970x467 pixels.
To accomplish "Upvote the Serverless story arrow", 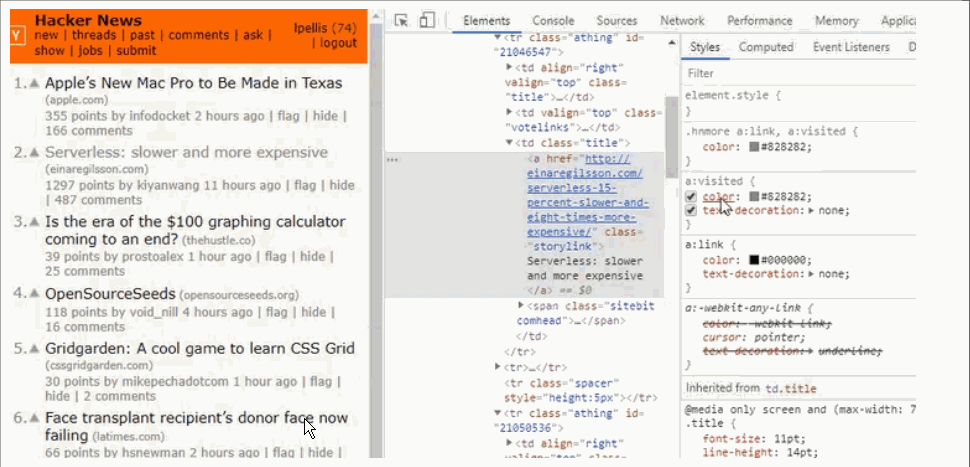I will coord(35,152).
